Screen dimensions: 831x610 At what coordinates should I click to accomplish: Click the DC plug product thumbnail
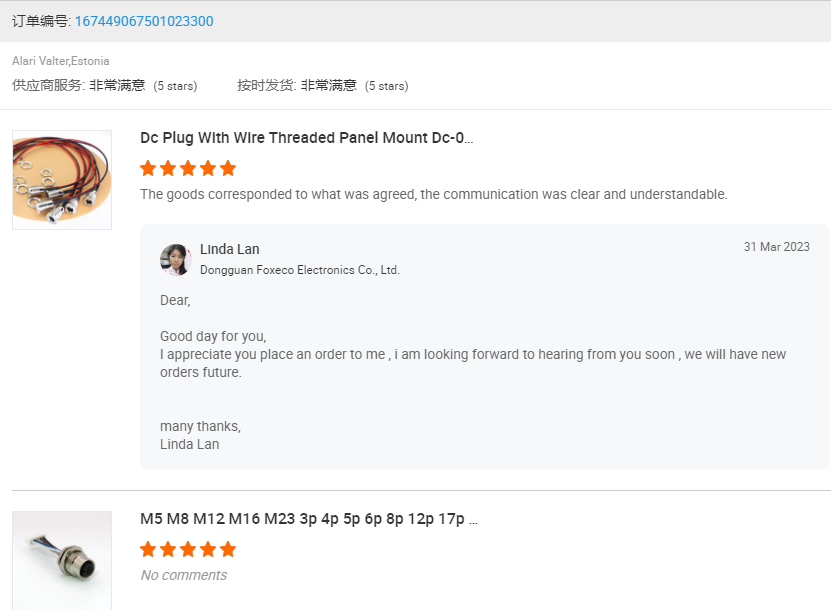point(62,180)
